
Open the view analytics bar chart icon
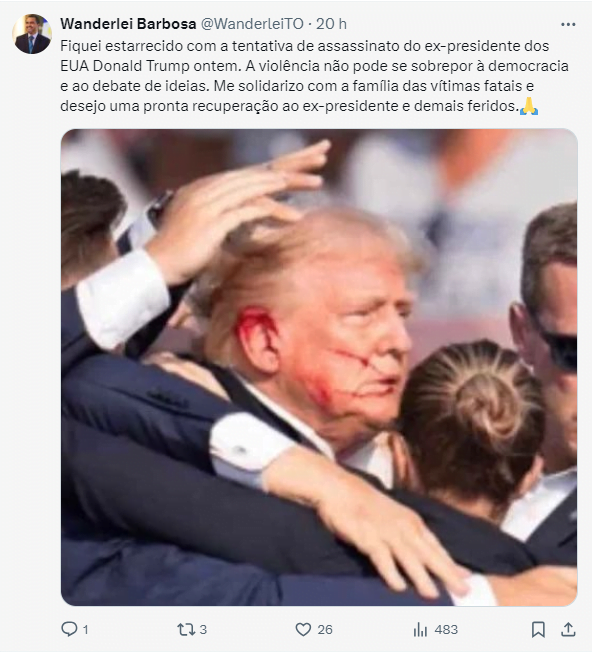click(x=420, y=630)
